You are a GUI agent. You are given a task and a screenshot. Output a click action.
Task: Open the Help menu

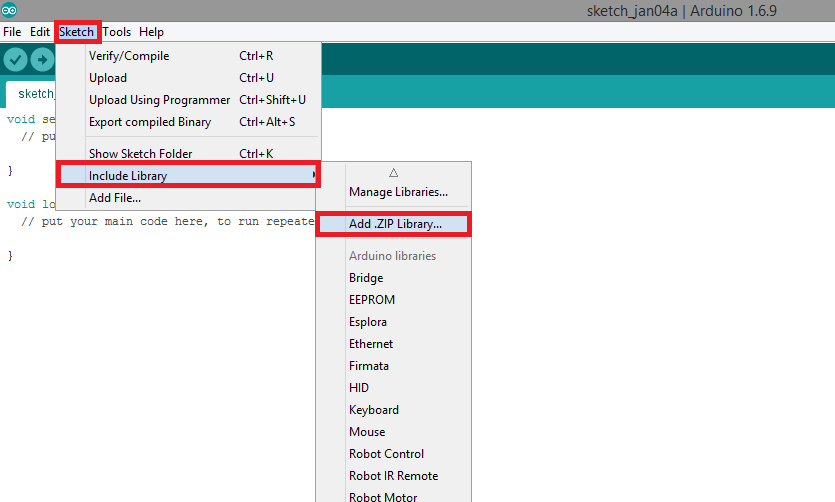[x=151, y=32]
